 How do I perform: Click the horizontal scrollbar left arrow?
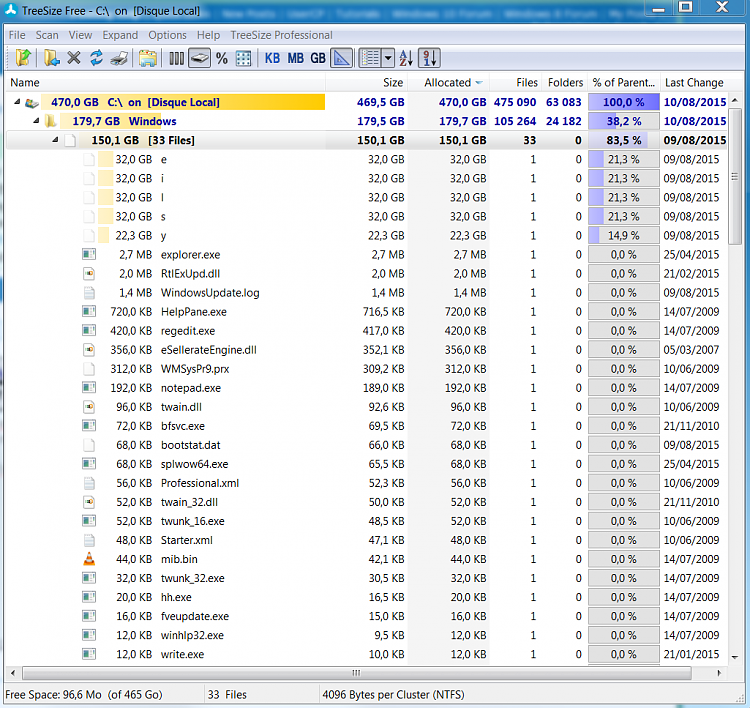pyautogui.click(x=13, y=673)
